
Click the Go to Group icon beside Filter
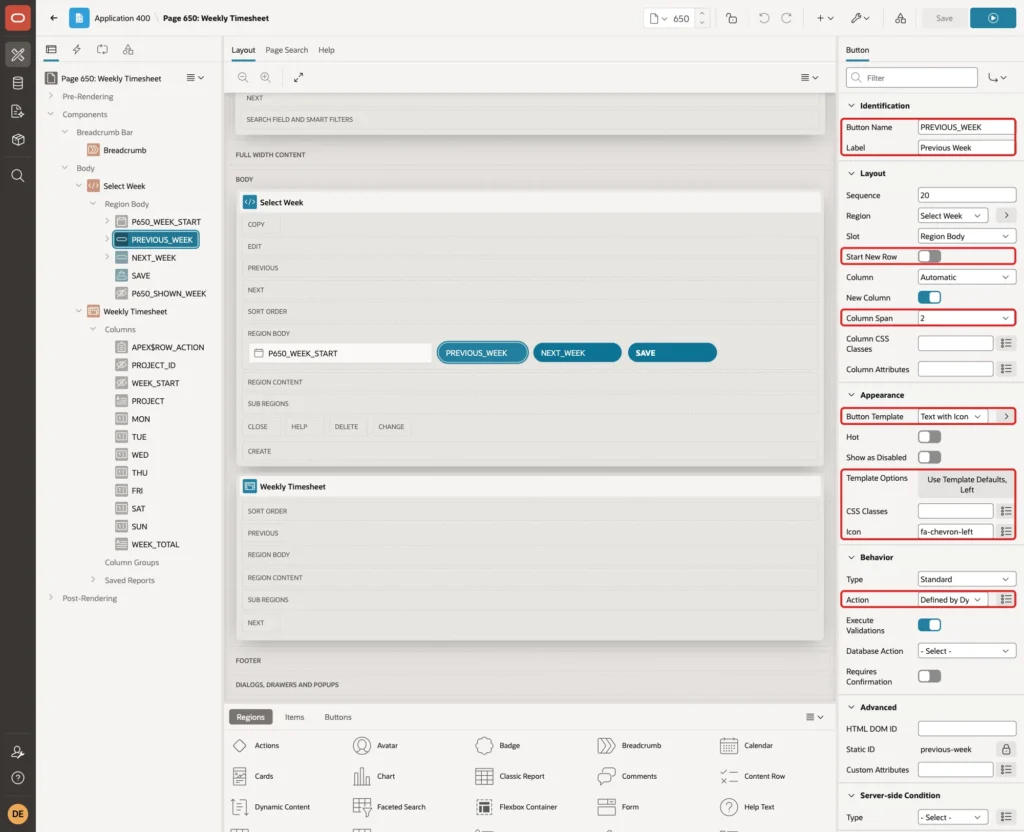pos(997,78)
